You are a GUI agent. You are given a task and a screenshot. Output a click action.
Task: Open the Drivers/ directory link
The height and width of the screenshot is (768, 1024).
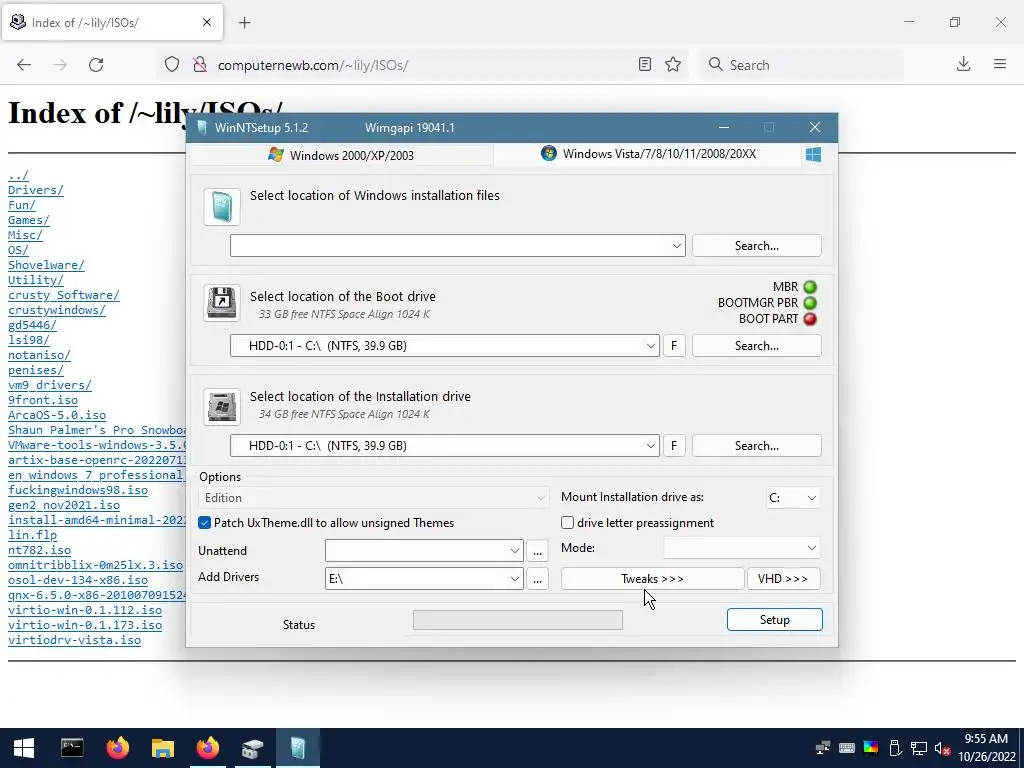pos(36,190)
